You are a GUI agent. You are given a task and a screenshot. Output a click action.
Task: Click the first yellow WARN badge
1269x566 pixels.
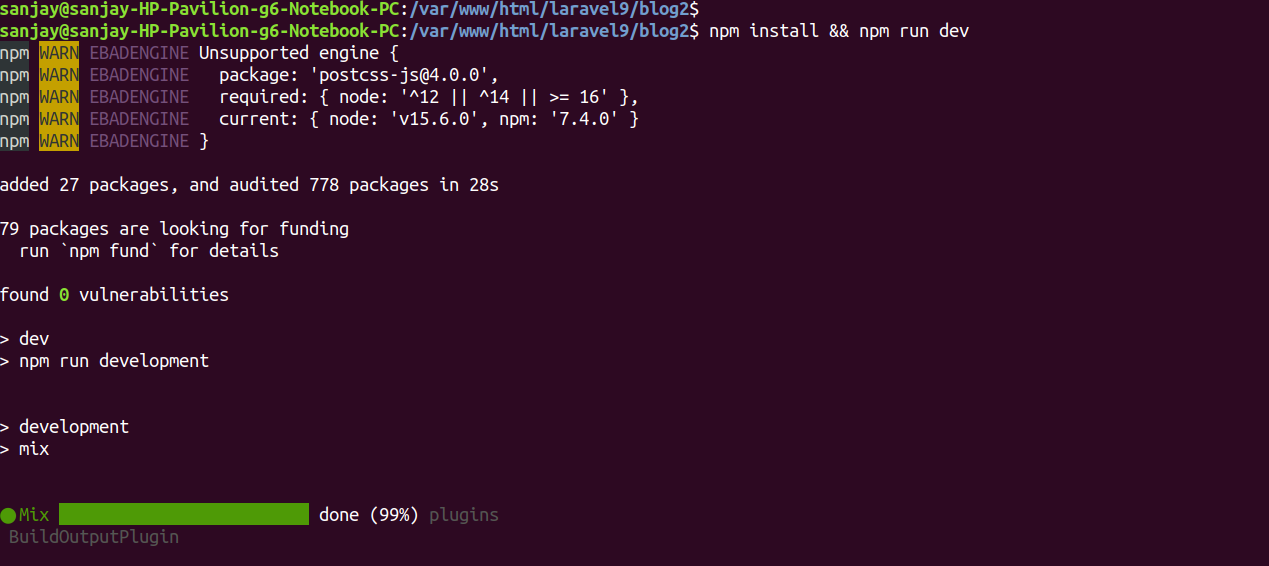point(59,53)
